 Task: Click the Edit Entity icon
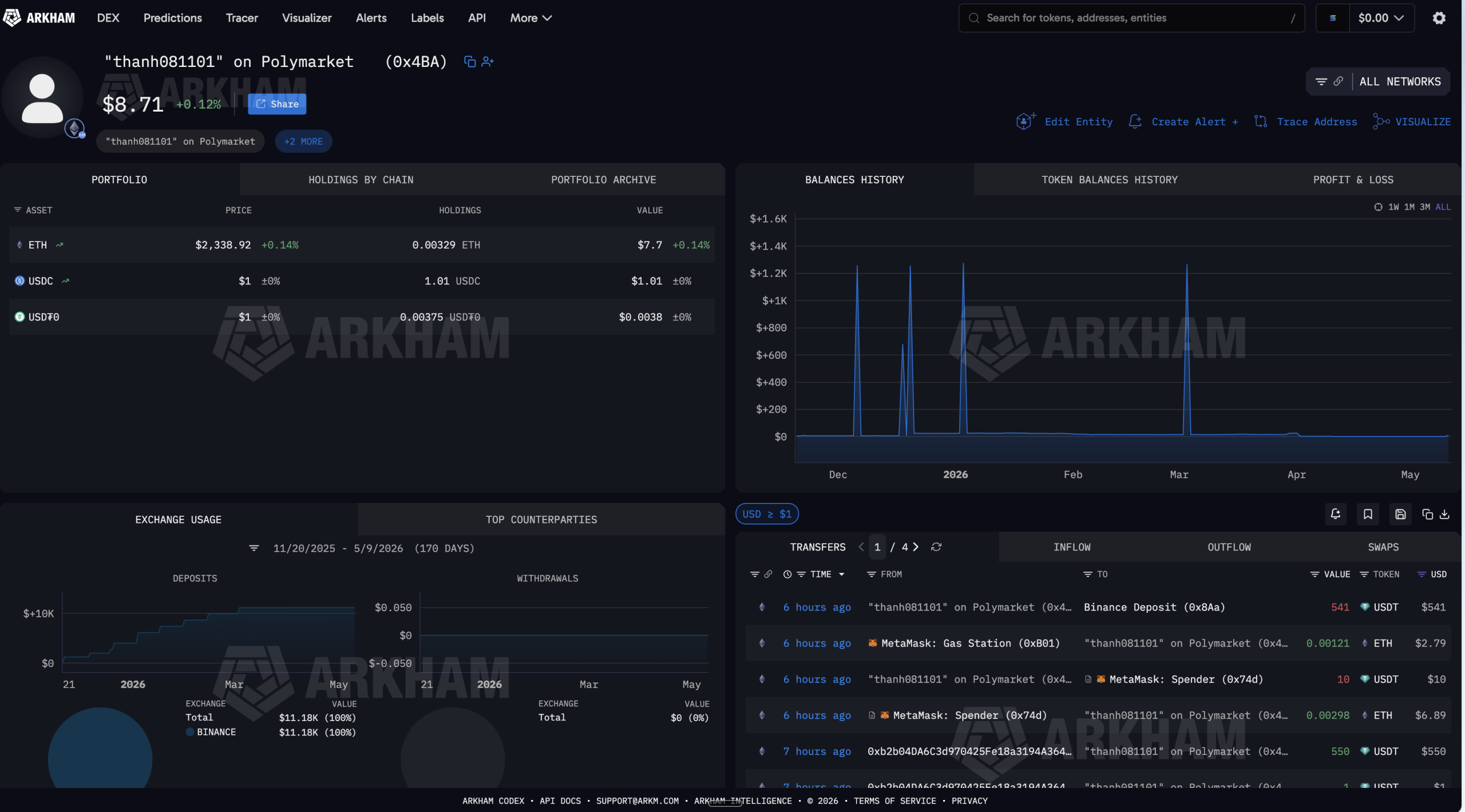pyautogui.click(x=1025, y=121)
